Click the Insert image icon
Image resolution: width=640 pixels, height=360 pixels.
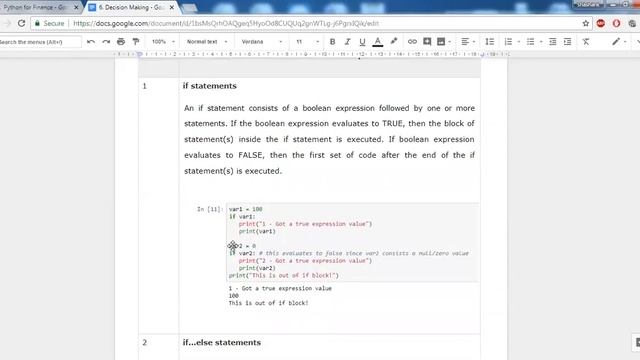pos(441,42)
